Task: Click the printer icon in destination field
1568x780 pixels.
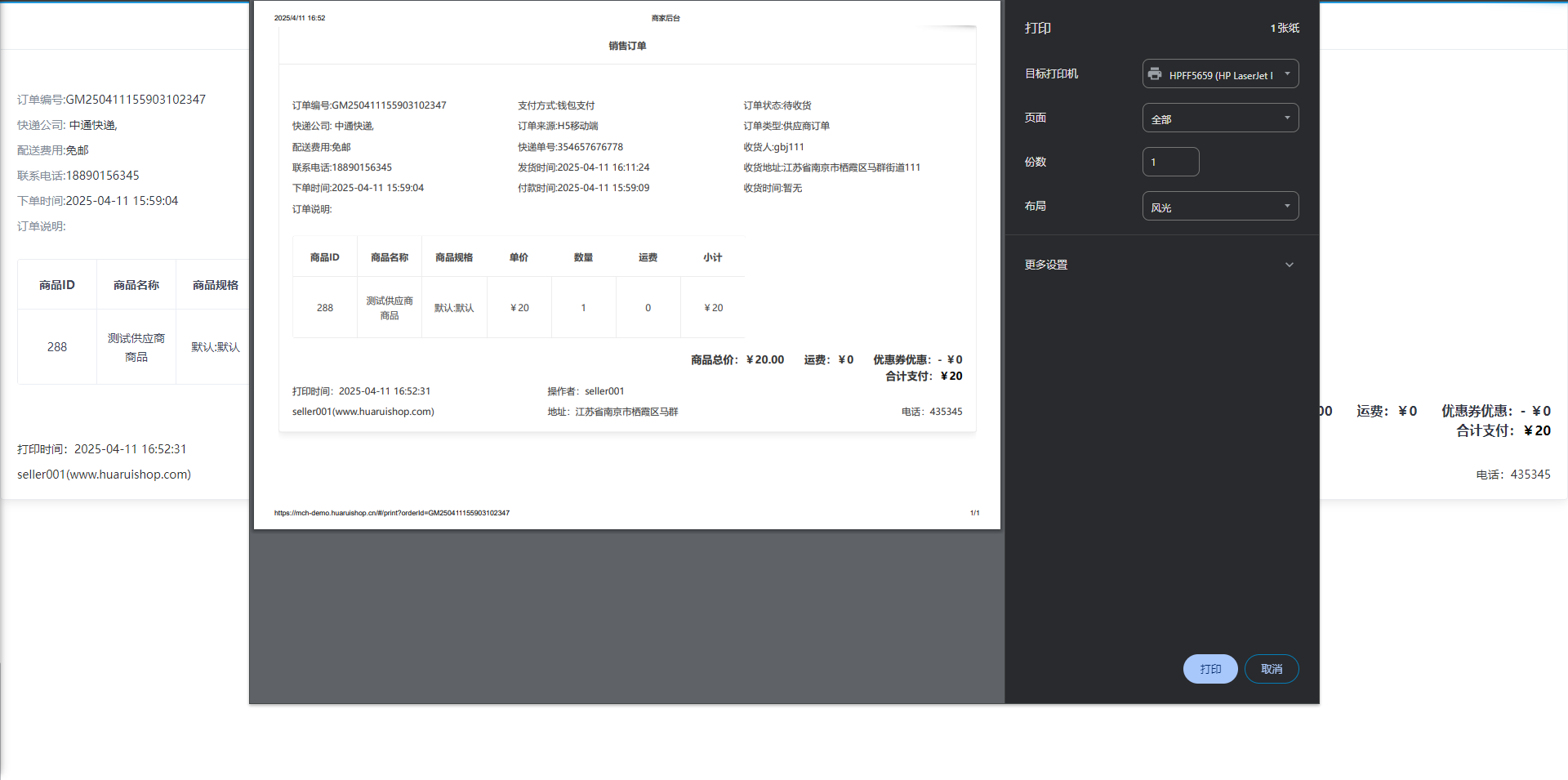Action: point(1154,74)
